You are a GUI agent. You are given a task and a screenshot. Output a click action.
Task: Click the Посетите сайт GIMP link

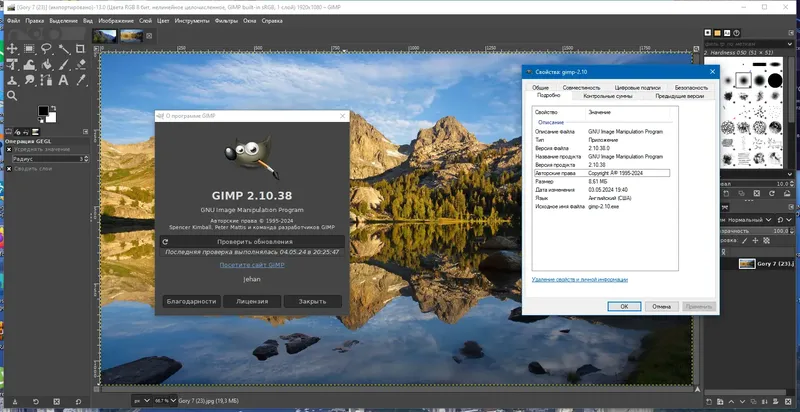(x=252, y=265)
